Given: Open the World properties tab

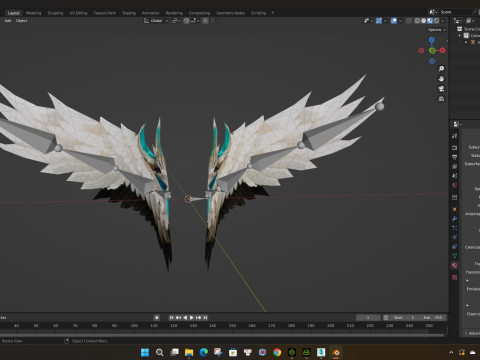Looking at the screenshot, I should (455, 185).
